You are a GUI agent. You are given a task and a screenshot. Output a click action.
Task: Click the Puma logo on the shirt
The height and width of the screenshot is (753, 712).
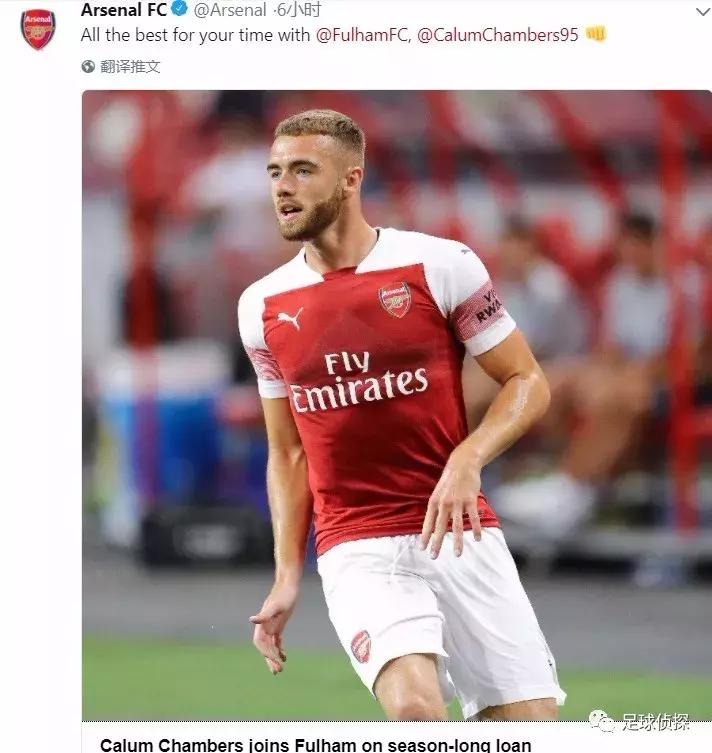(x=289, y=319)
